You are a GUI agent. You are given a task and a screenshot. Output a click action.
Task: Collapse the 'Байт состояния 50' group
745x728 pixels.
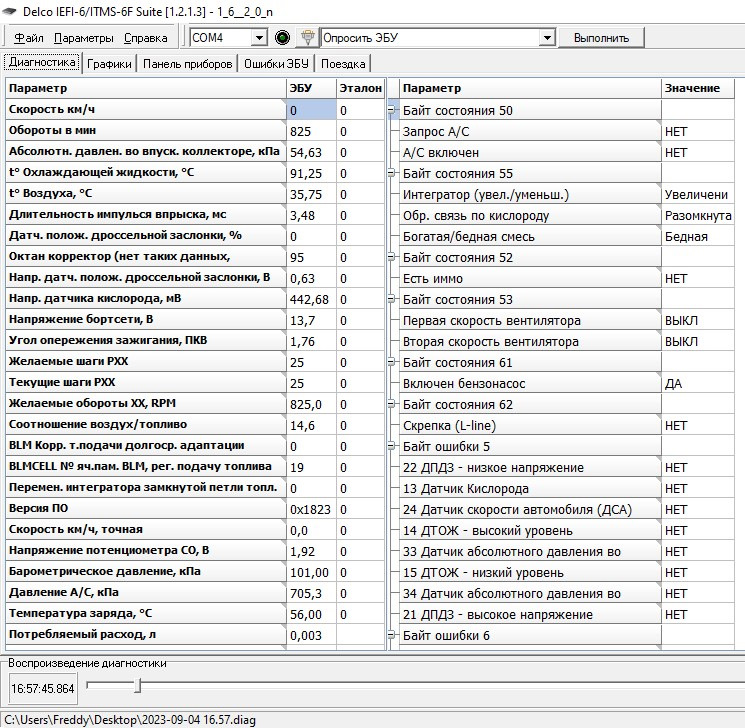(x=393, y=110)
